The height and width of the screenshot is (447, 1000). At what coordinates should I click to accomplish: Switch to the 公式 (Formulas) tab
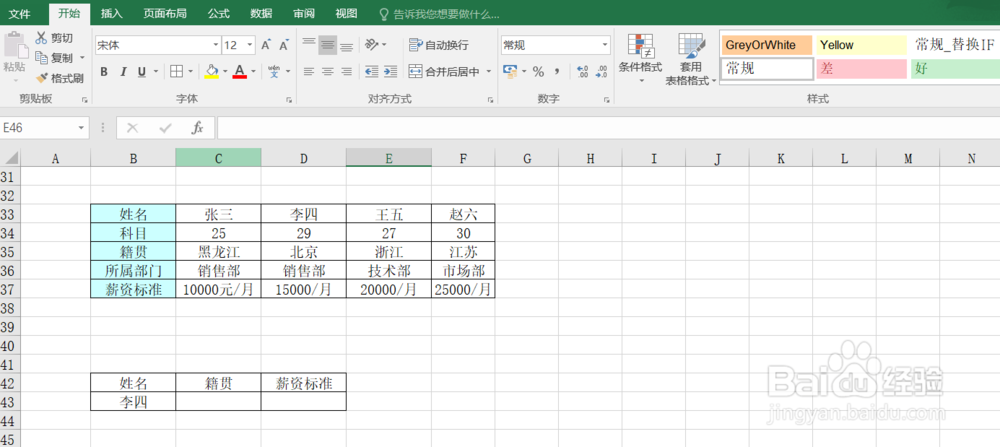(218, 14)
